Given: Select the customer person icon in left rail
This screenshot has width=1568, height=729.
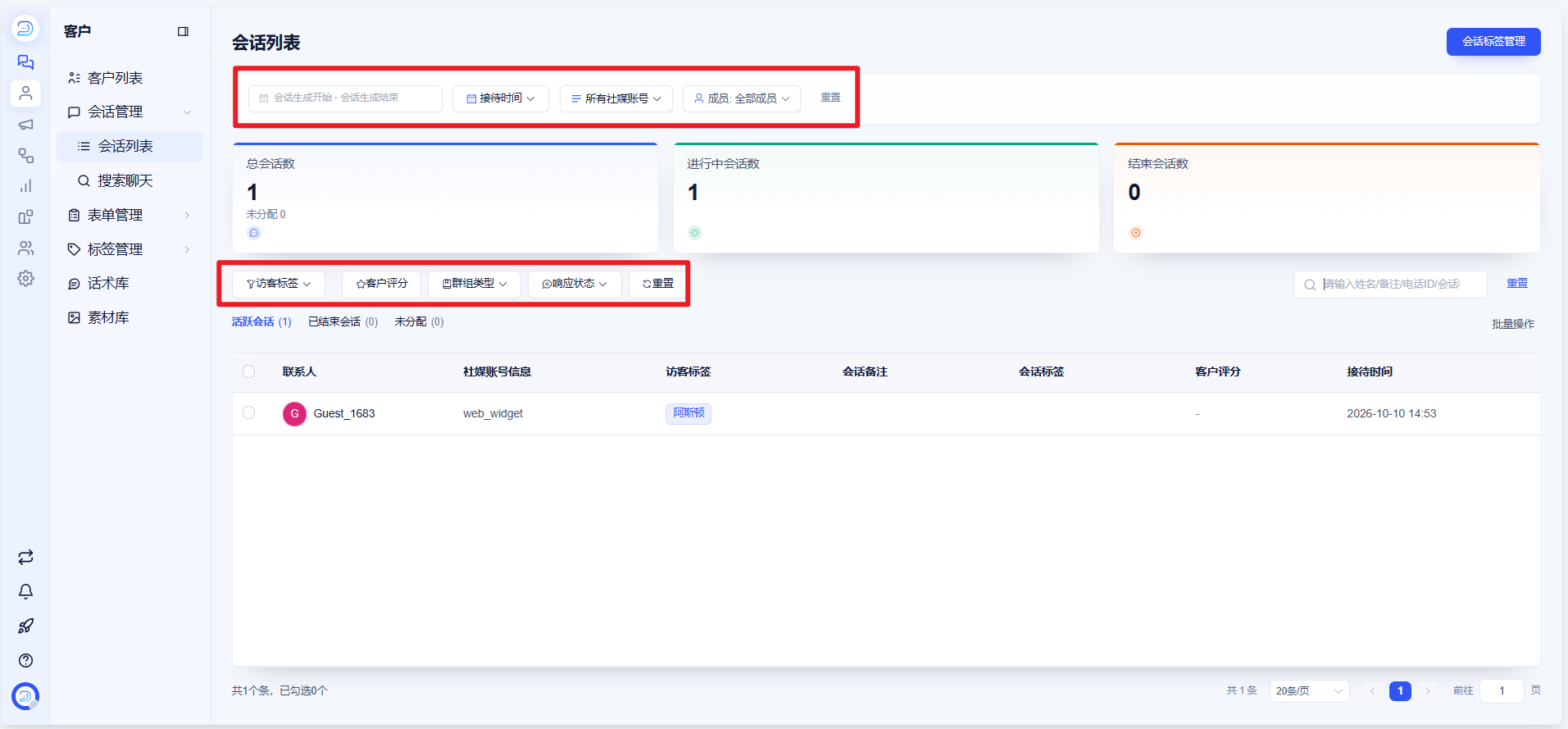Looking at the screenshot, I should click(x=25, y=93).
